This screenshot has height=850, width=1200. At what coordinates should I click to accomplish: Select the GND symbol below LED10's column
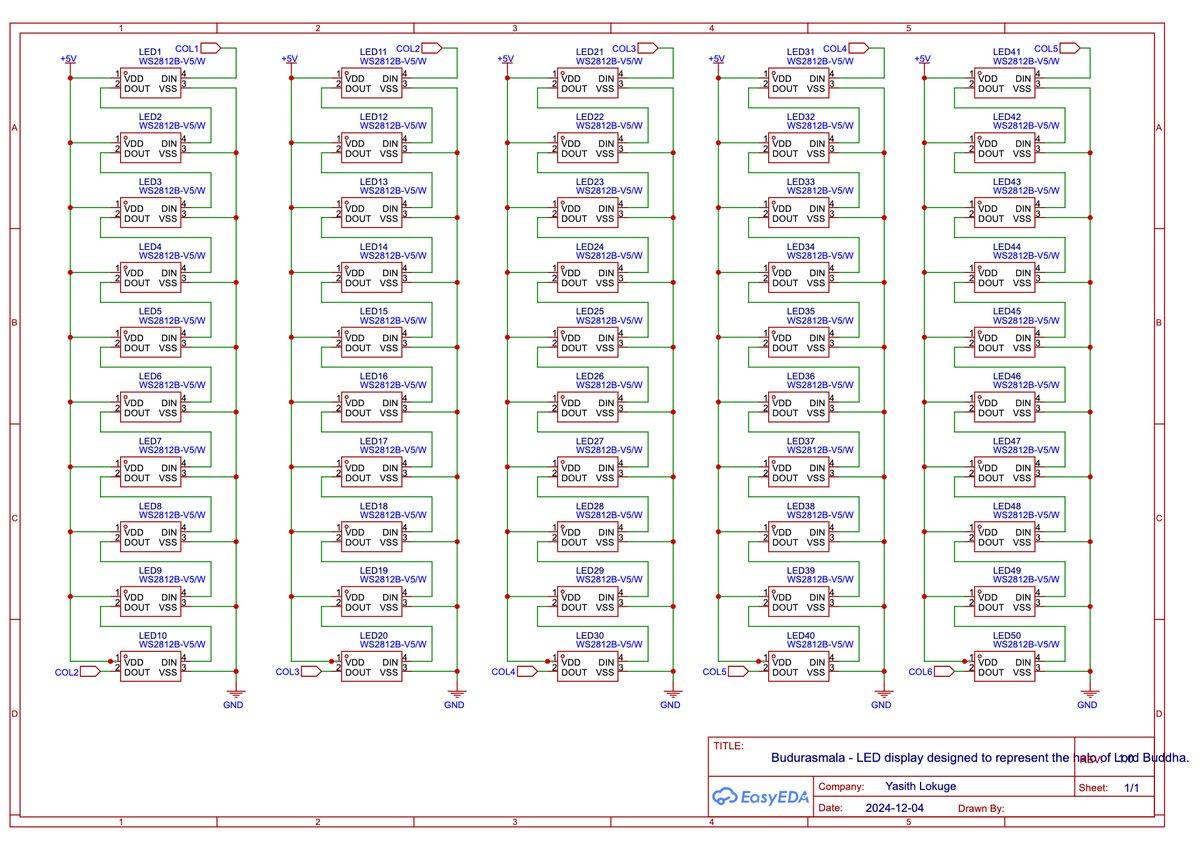click(235, 698)
